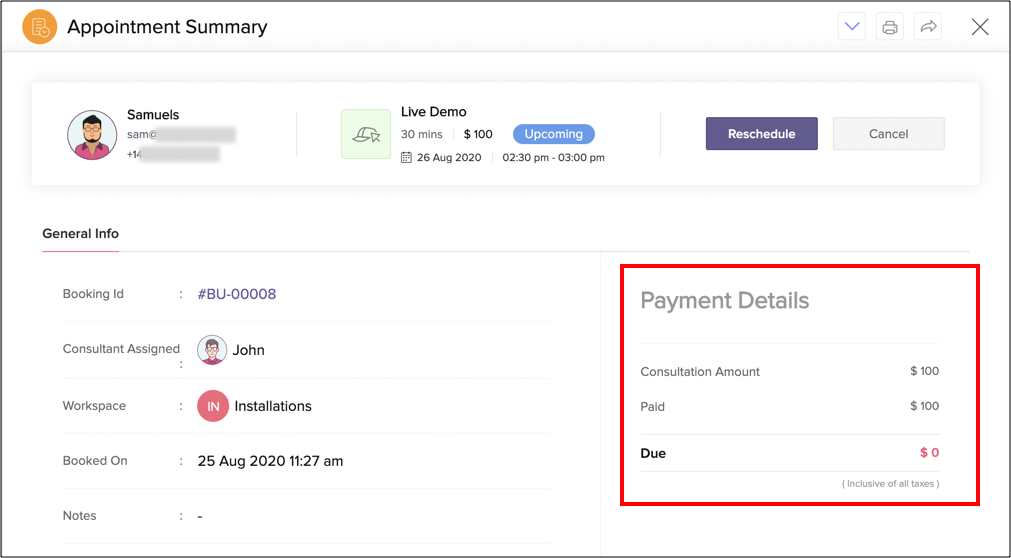The width and height of the screenshot is (1011, 558).
Task: Click the customer name Samuels
Action: pos(153,115)
